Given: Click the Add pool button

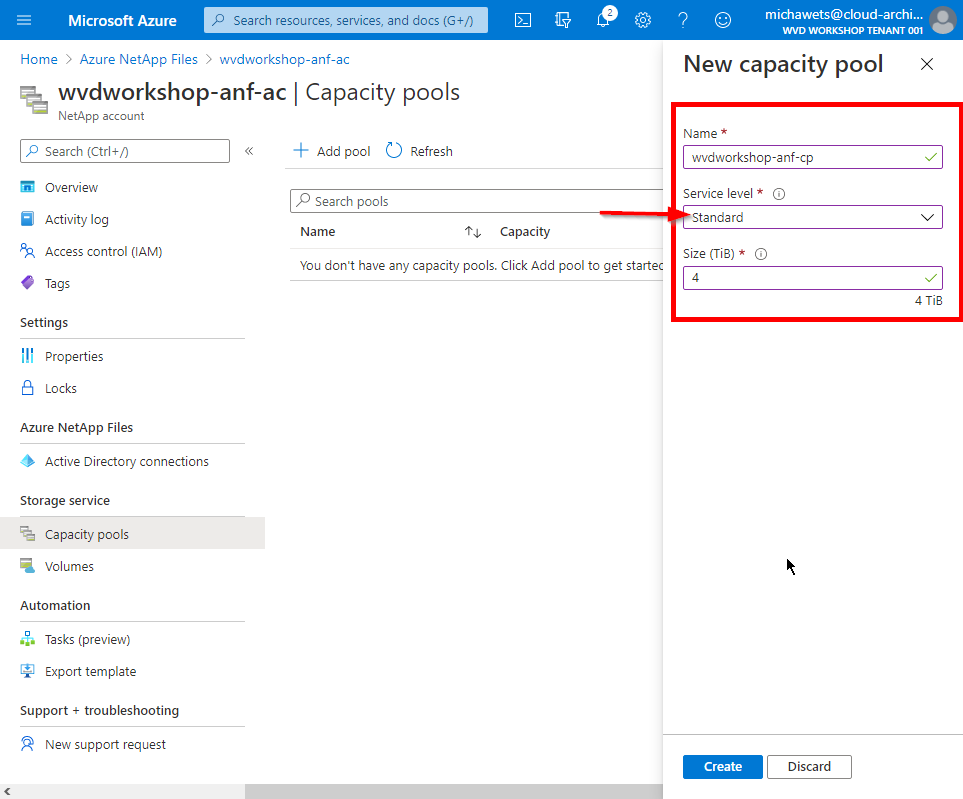Looking at the screenshot, I should (332, 151).
